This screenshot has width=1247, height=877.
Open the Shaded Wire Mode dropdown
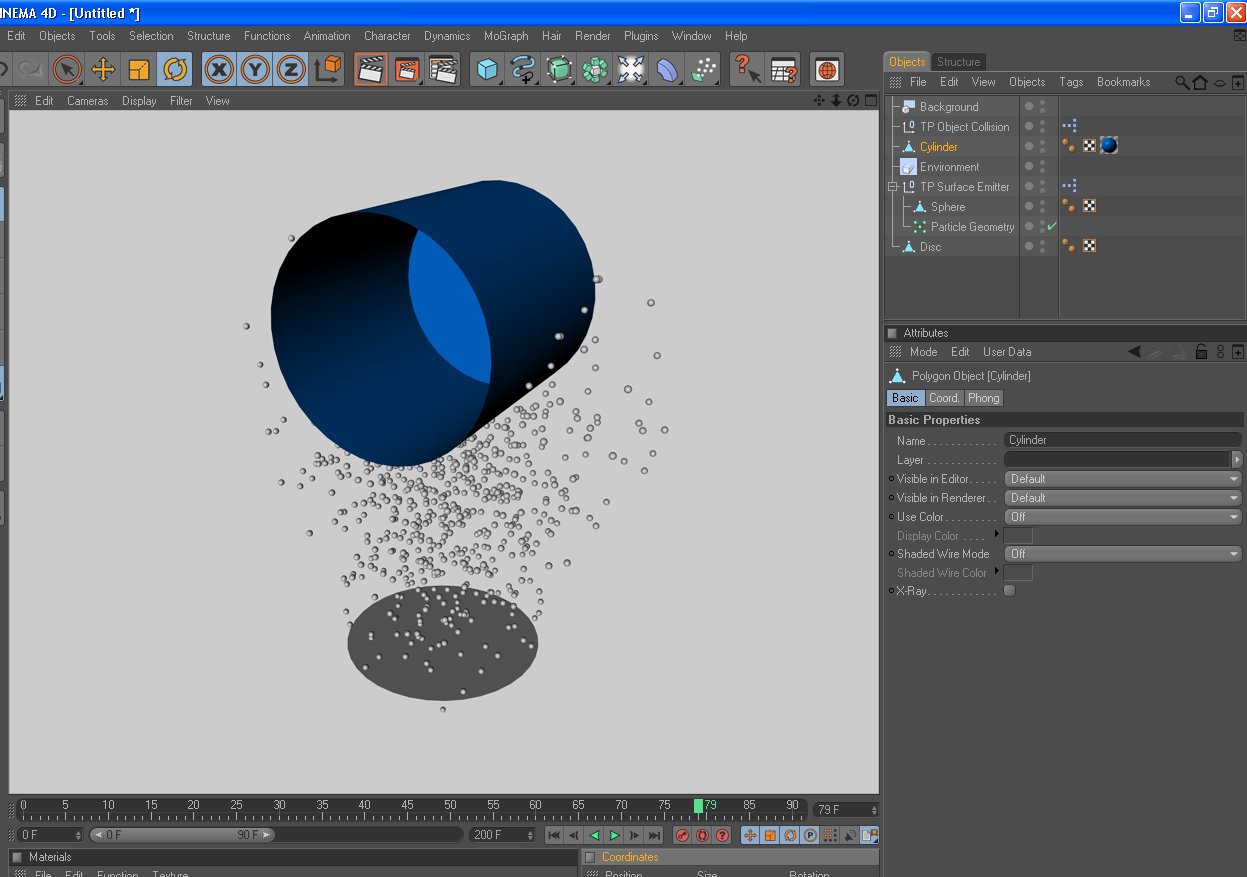point(1122,554)
